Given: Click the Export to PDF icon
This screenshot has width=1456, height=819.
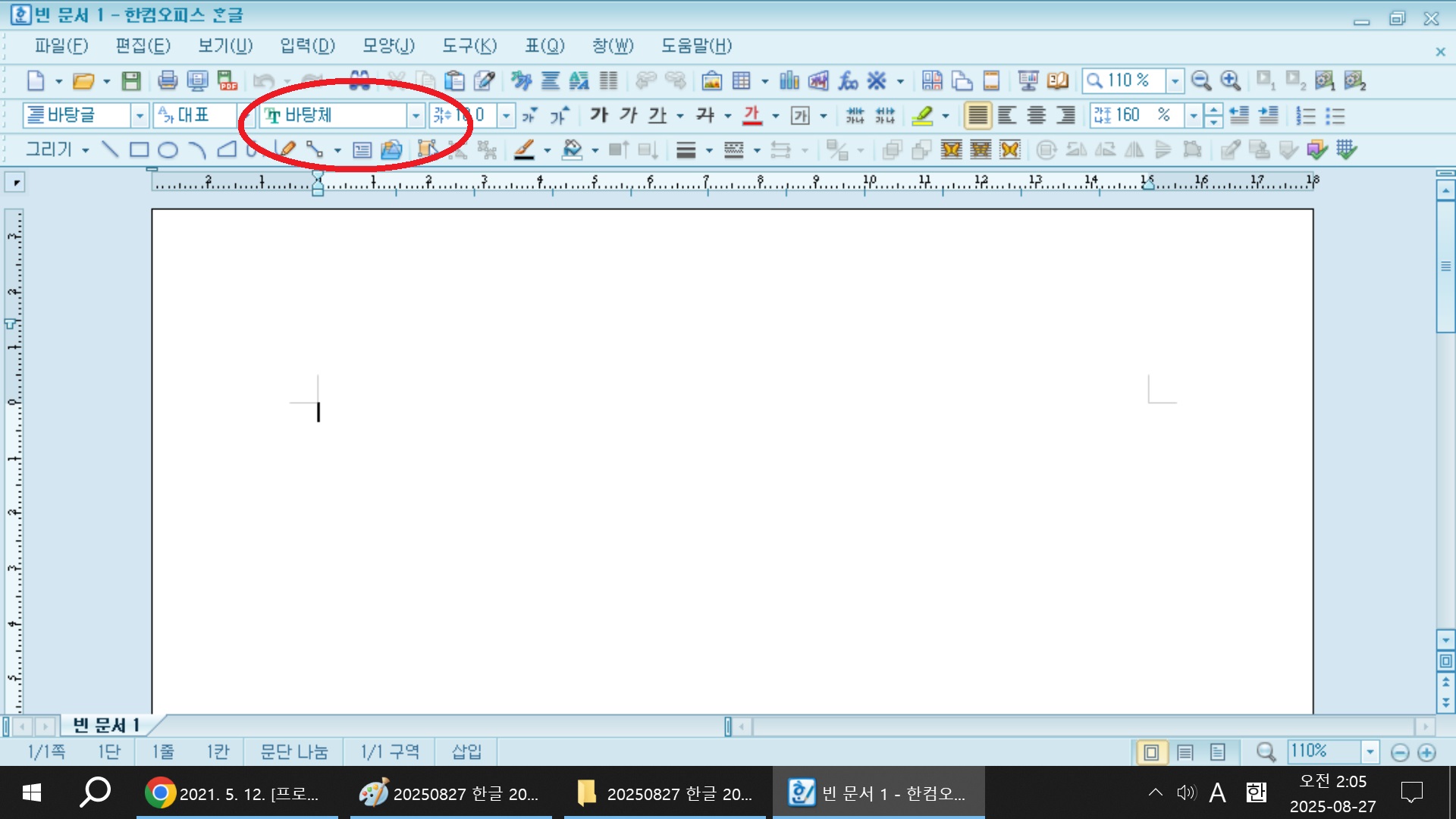Looking at the screenshot, I should [227, 80].
